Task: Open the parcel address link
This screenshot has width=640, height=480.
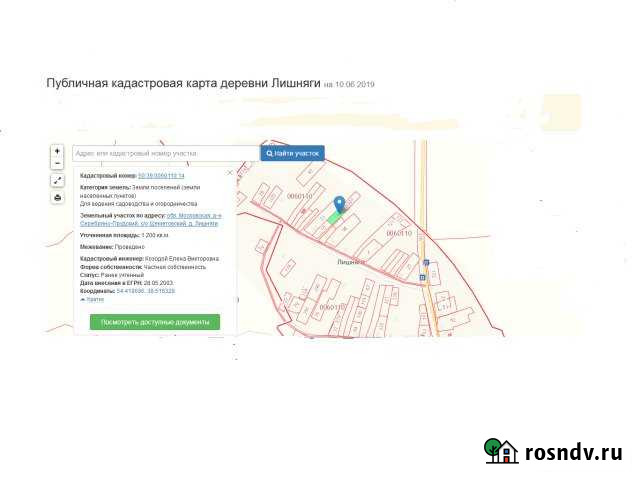Action: [x=151, y=220]
